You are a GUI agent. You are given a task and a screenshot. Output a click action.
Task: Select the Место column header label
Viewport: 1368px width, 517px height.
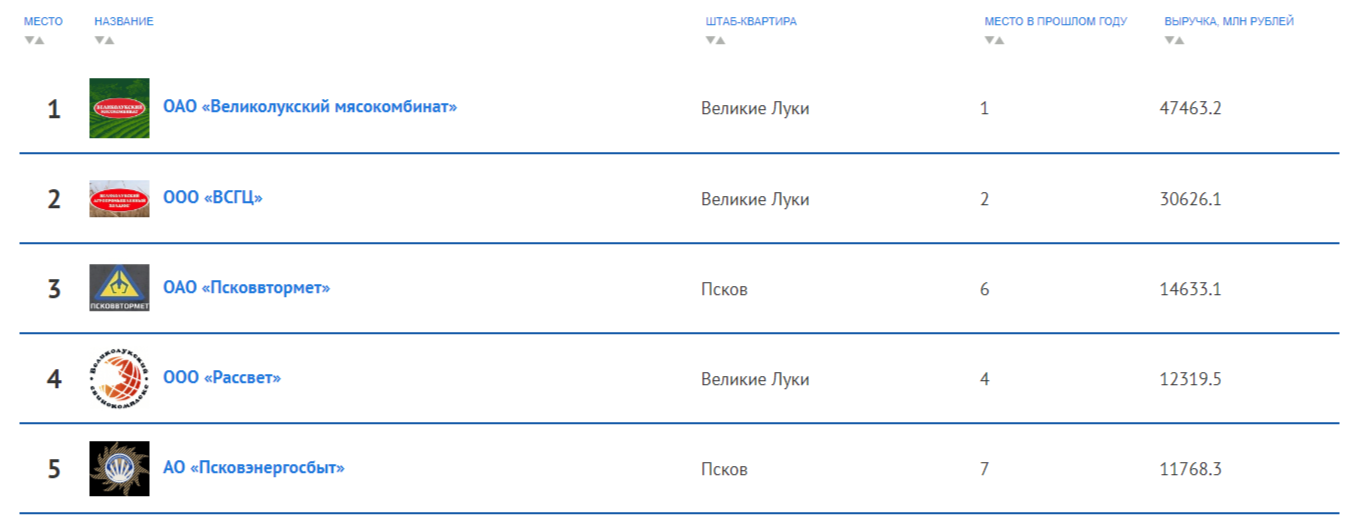click(44, 21)
